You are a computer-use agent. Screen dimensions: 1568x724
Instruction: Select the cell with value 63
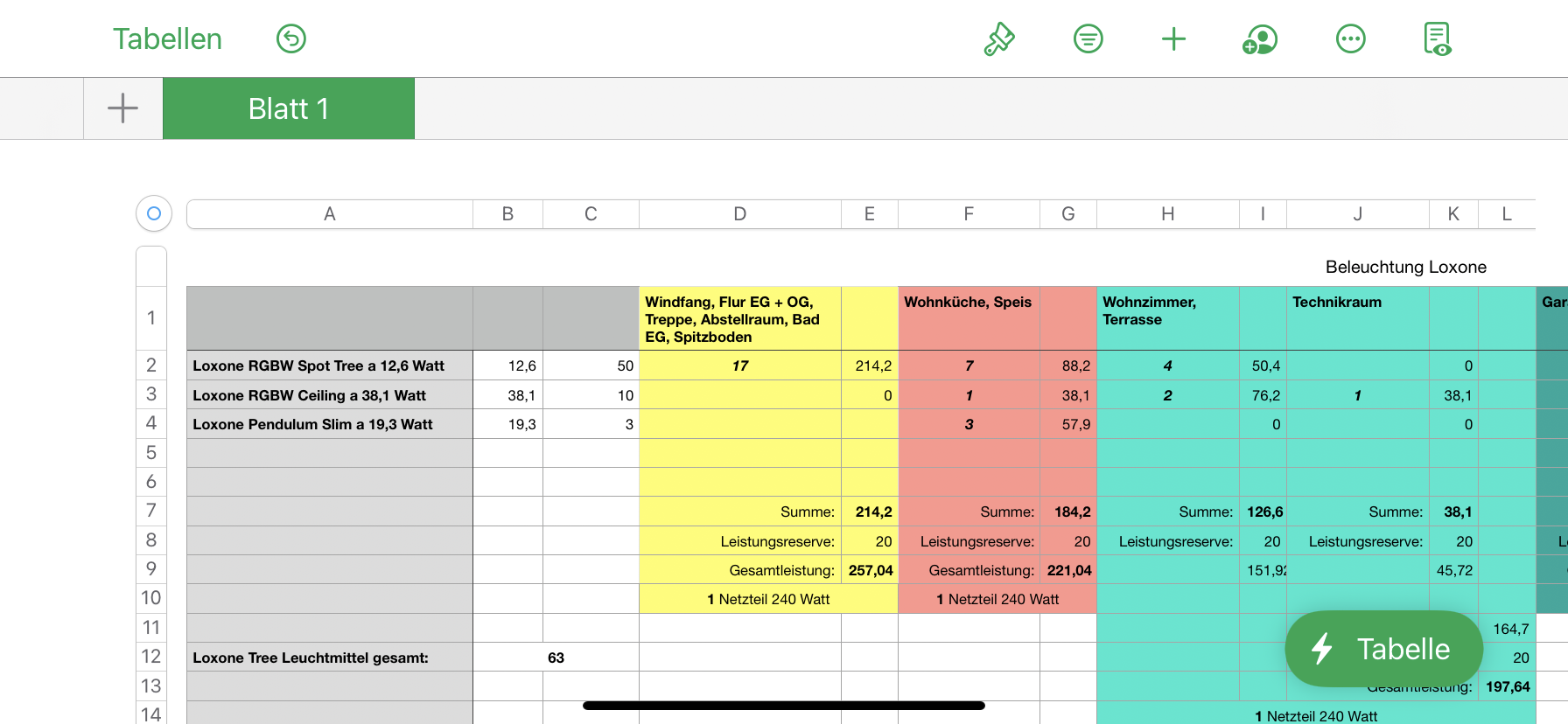[x=556, y=658]
